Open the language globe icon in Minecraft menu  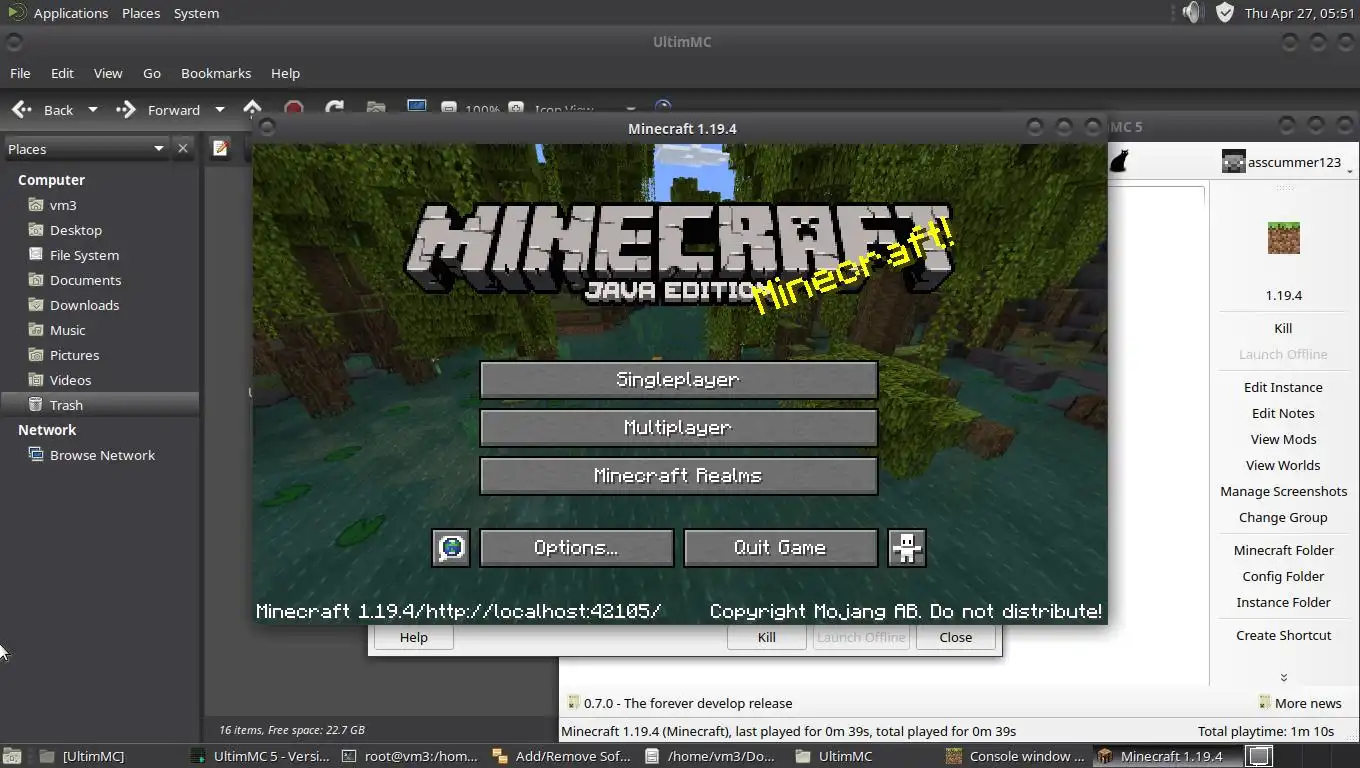pyautogui.click(x=451, y=547)
